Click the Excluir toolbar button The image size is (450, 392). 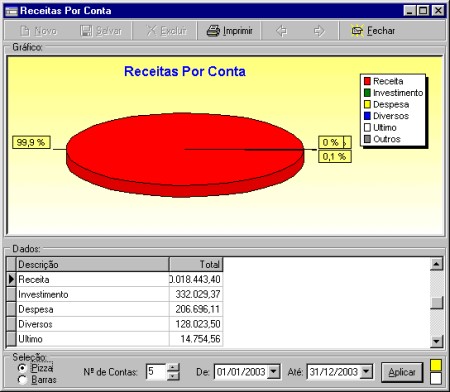[x=166, y=31]
